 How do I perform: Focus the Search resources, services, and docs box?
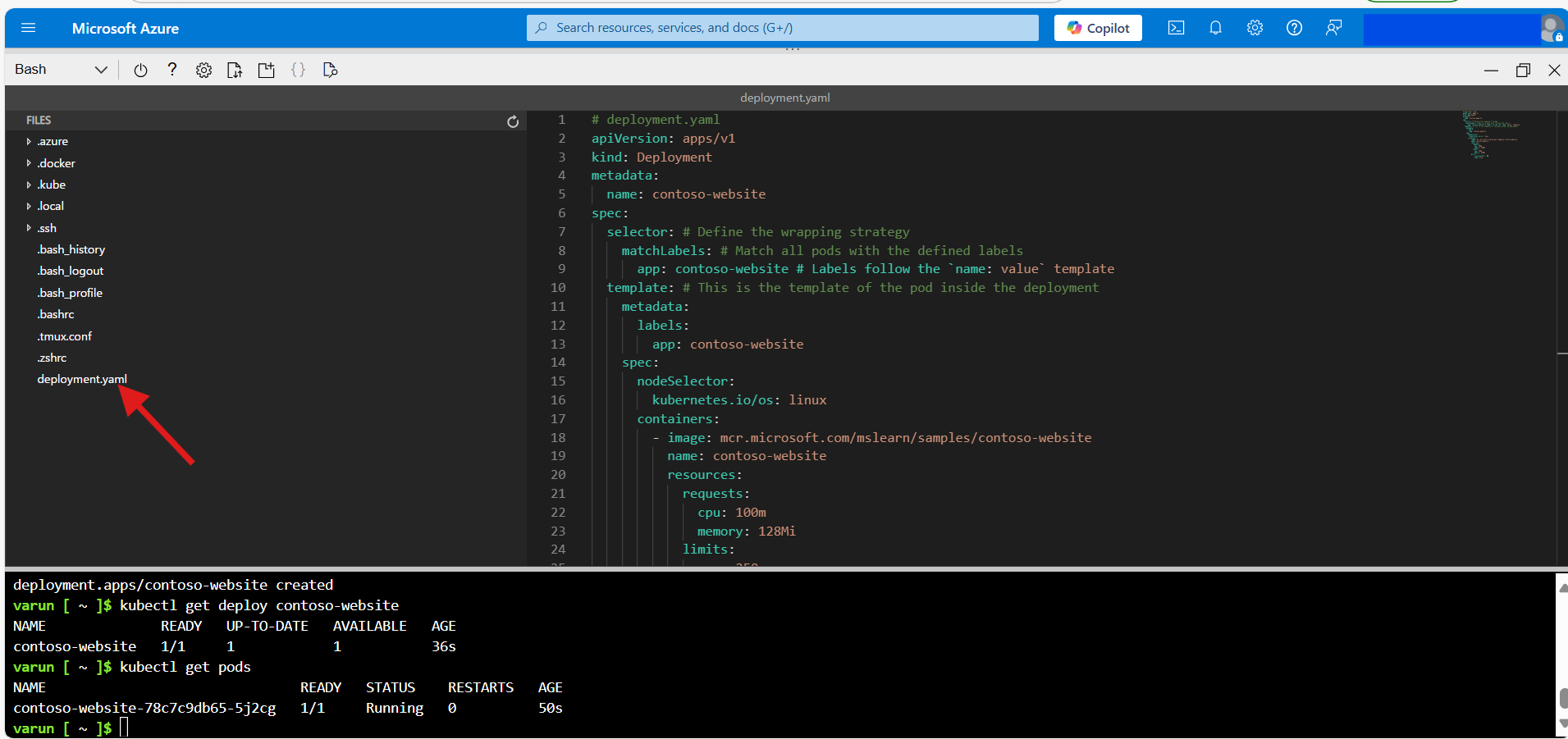point(783,28)
